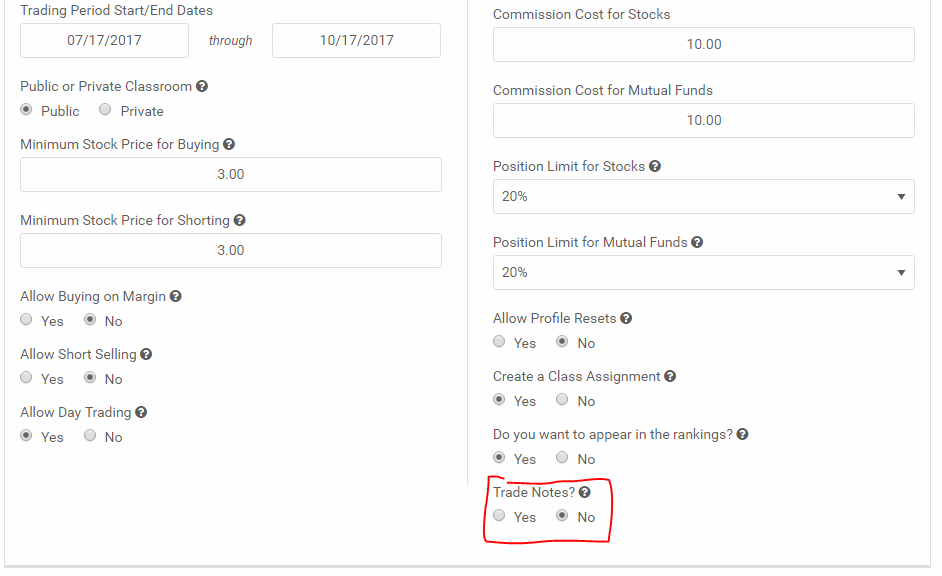Image resolution: width=942 pixels, height=576 pixels.
Task: Click help icon beside Minimum Stock Price for Shorting
Action: (x=240, y=220)
